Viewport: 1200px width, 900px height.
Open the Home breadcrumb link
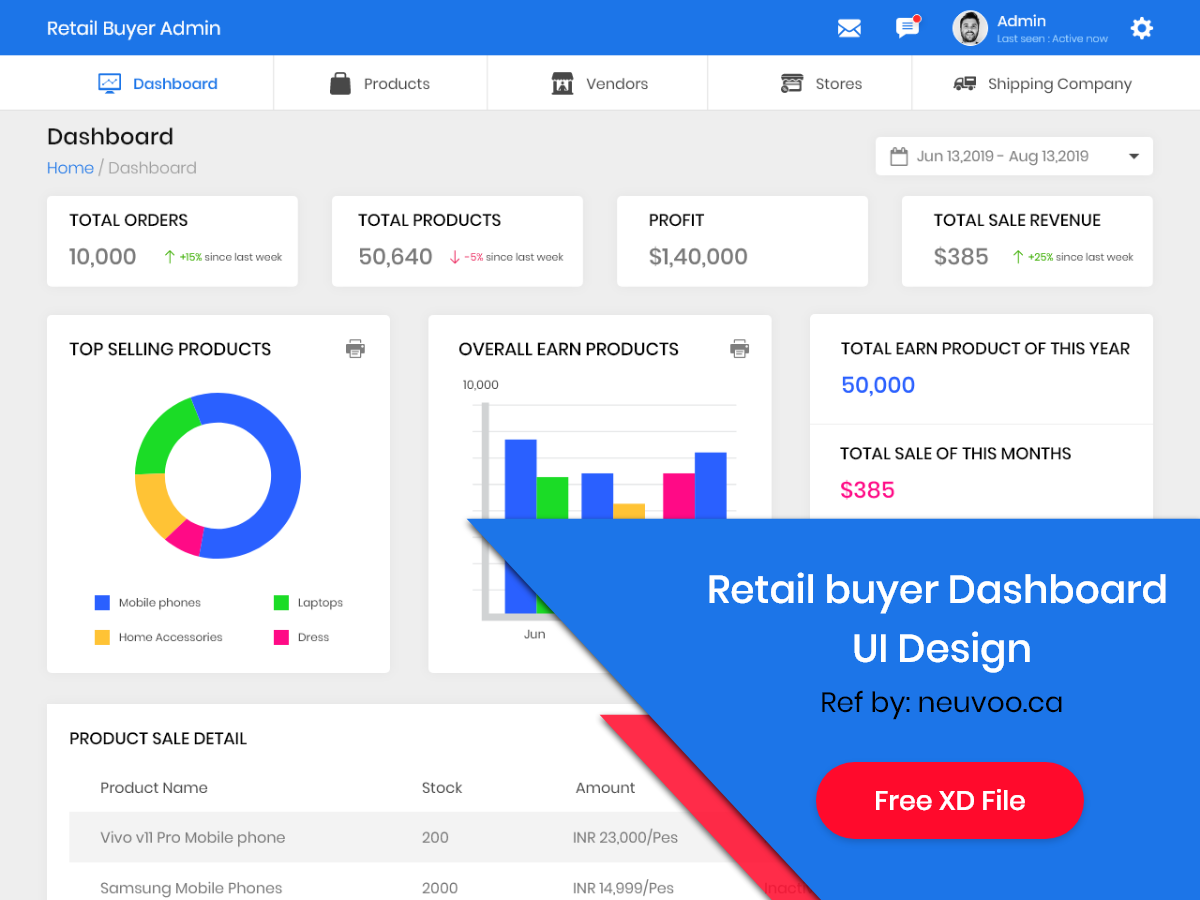[70, 167]
